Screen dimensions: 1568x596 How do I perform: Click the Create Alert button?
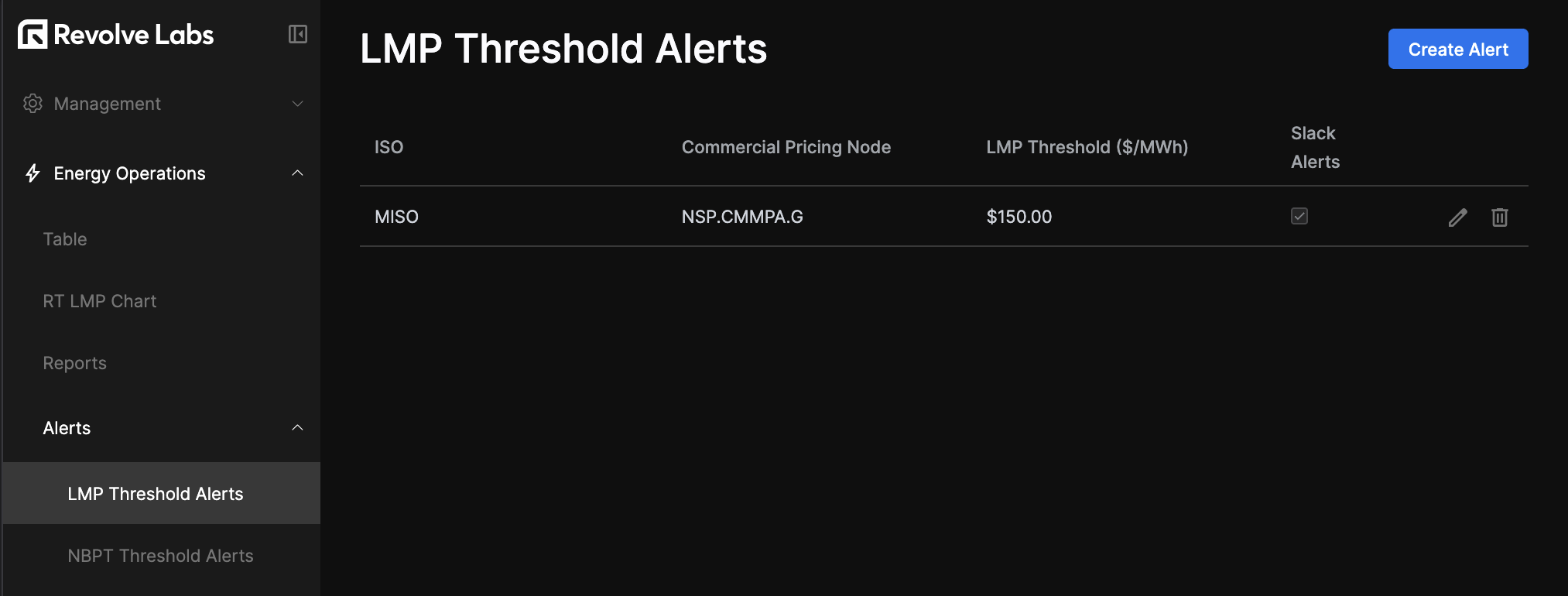pos(1457,49)
